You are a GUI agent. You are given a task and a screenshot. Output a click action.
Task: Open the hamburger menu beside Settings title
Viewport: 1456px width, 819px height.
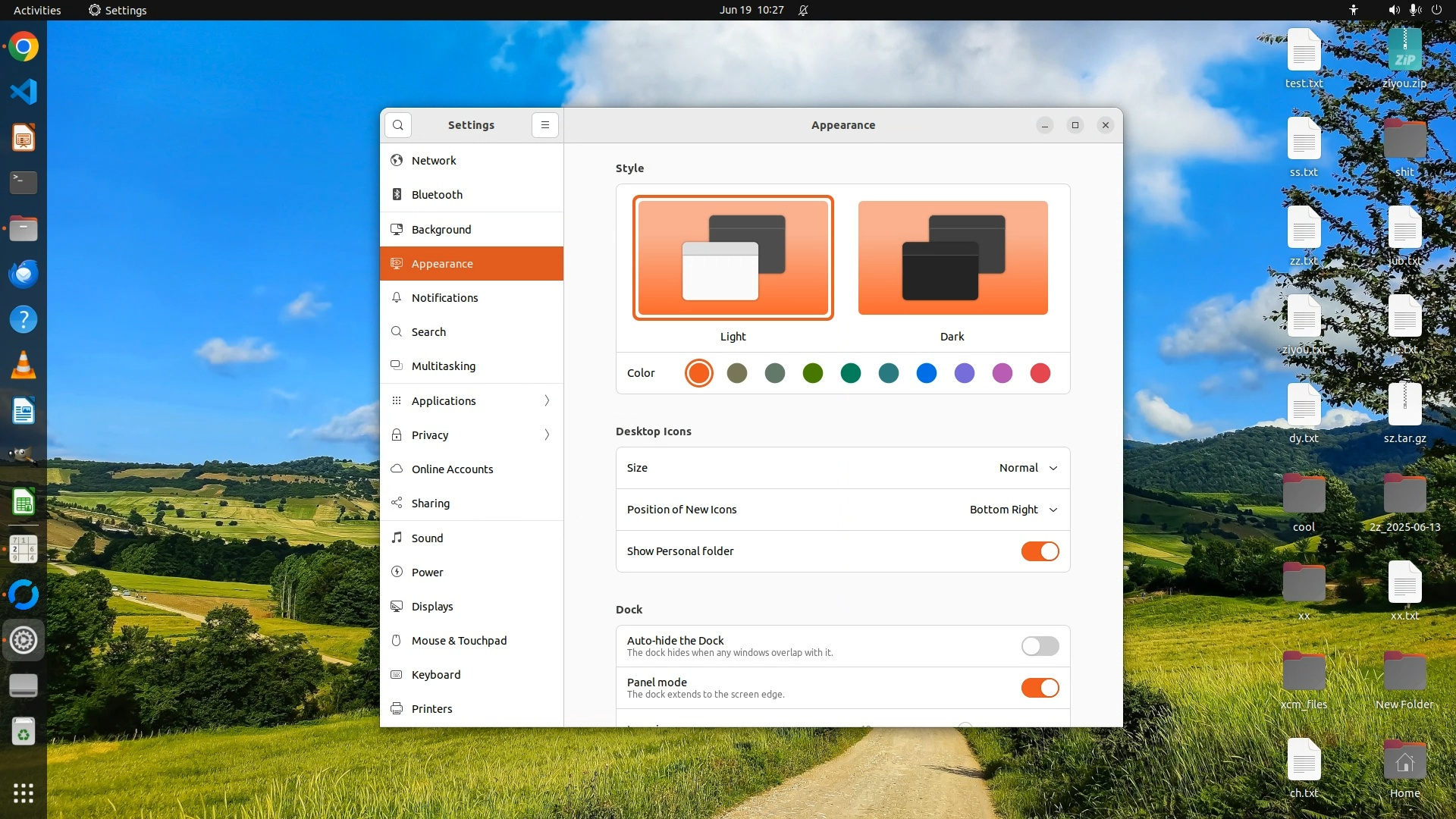coord(544,125)
